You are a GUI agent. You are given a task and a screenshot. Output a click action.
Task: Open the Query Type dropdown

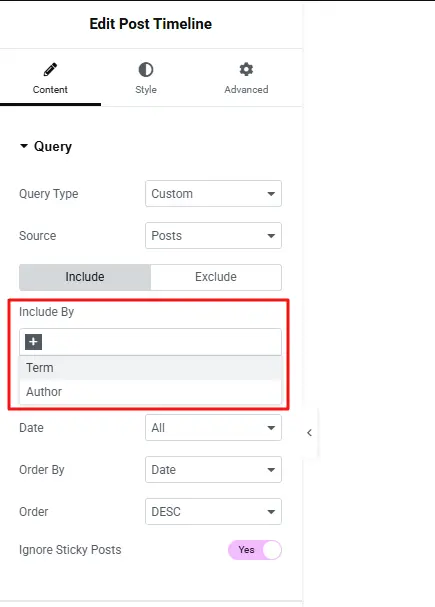point(213,193)
